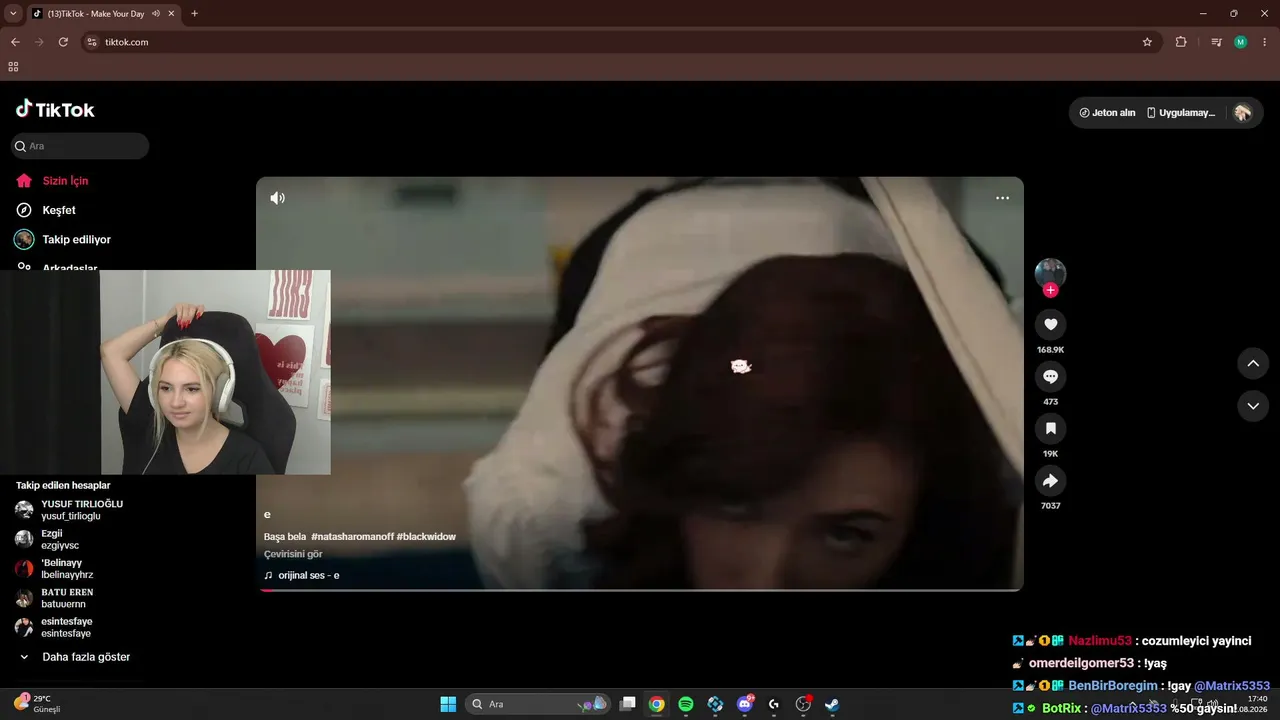This screenshot has height=720, width=1280.
Task: Open Discord from the taskbar
Action: click(x=745, y=704)
